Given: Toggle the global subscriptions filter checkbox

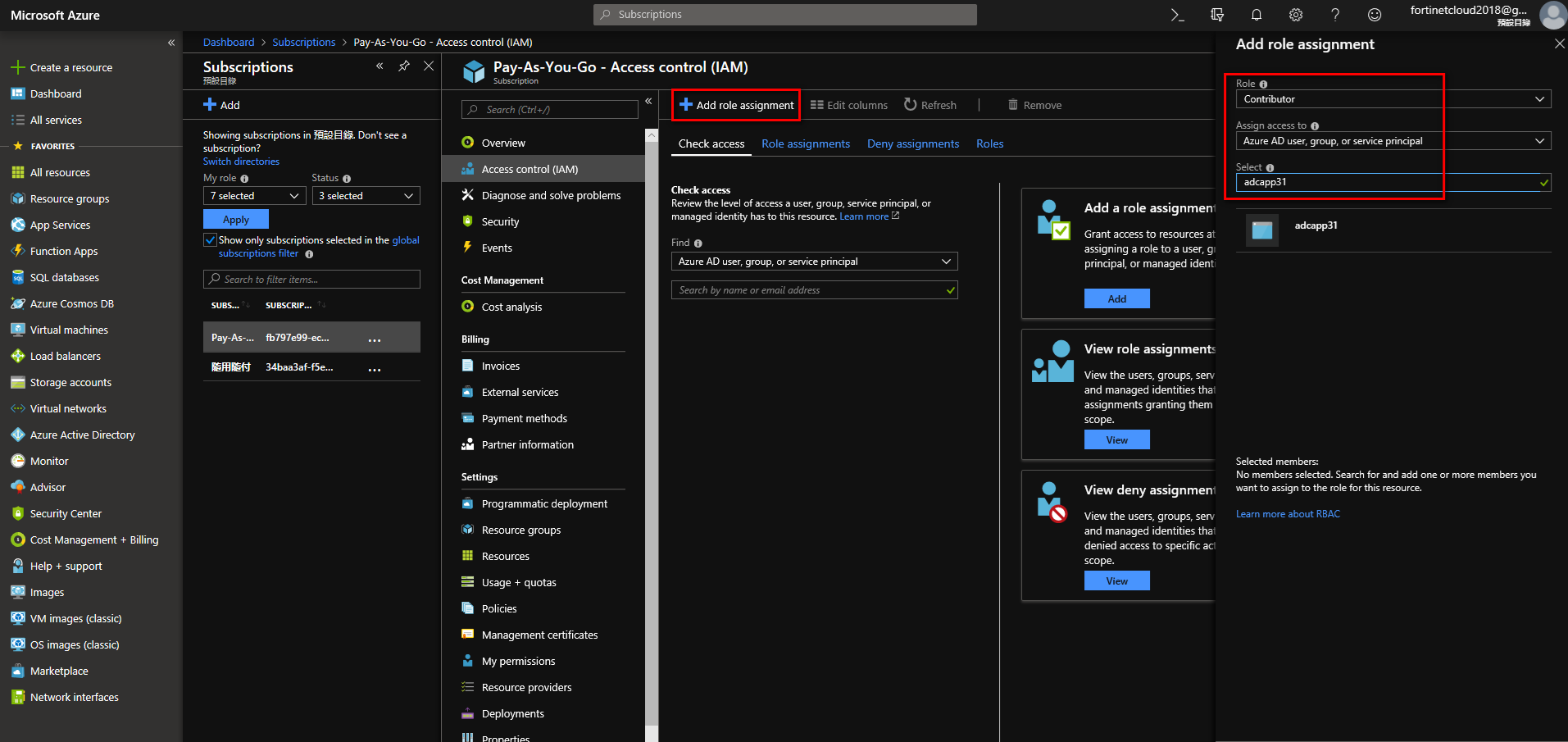Looking at the screenshot, I should 211,239.
